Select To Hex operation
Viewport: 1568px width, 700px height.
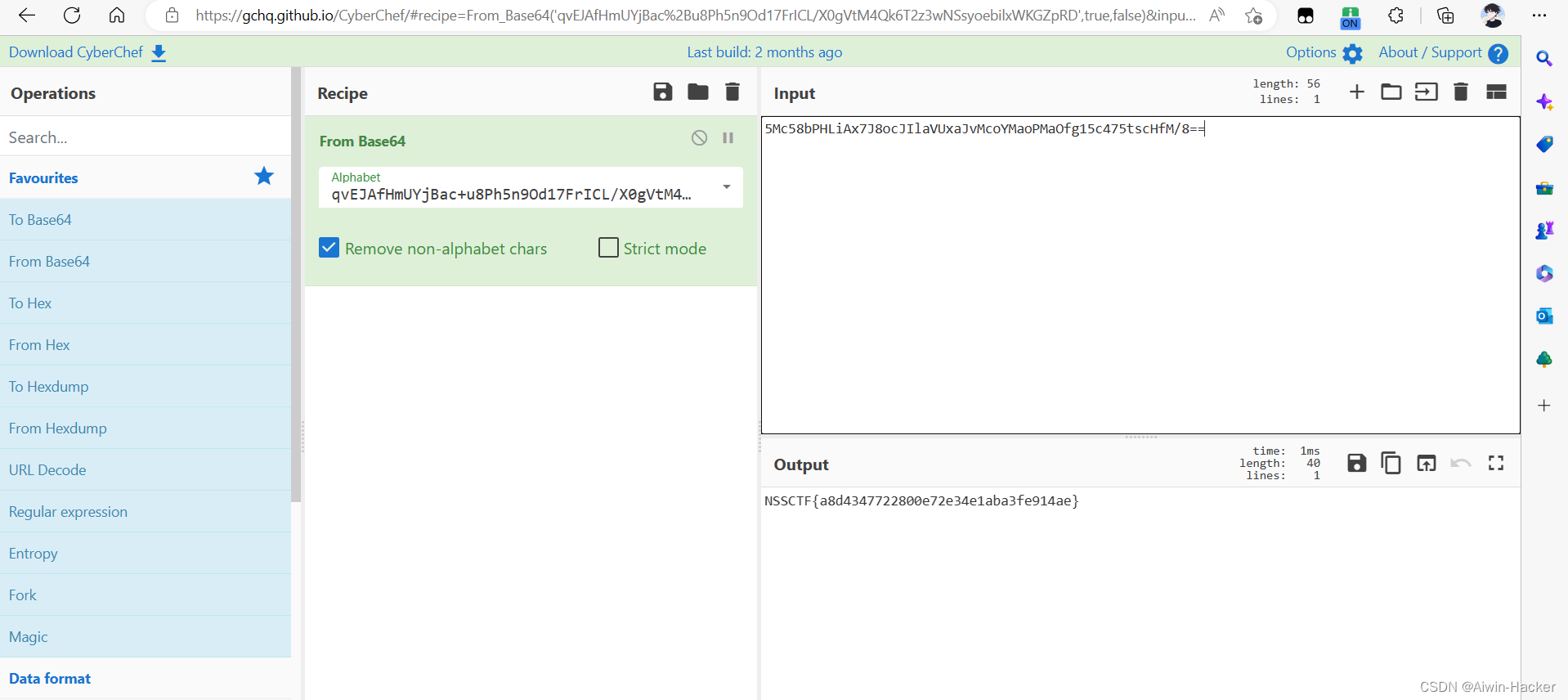(146, 303)
